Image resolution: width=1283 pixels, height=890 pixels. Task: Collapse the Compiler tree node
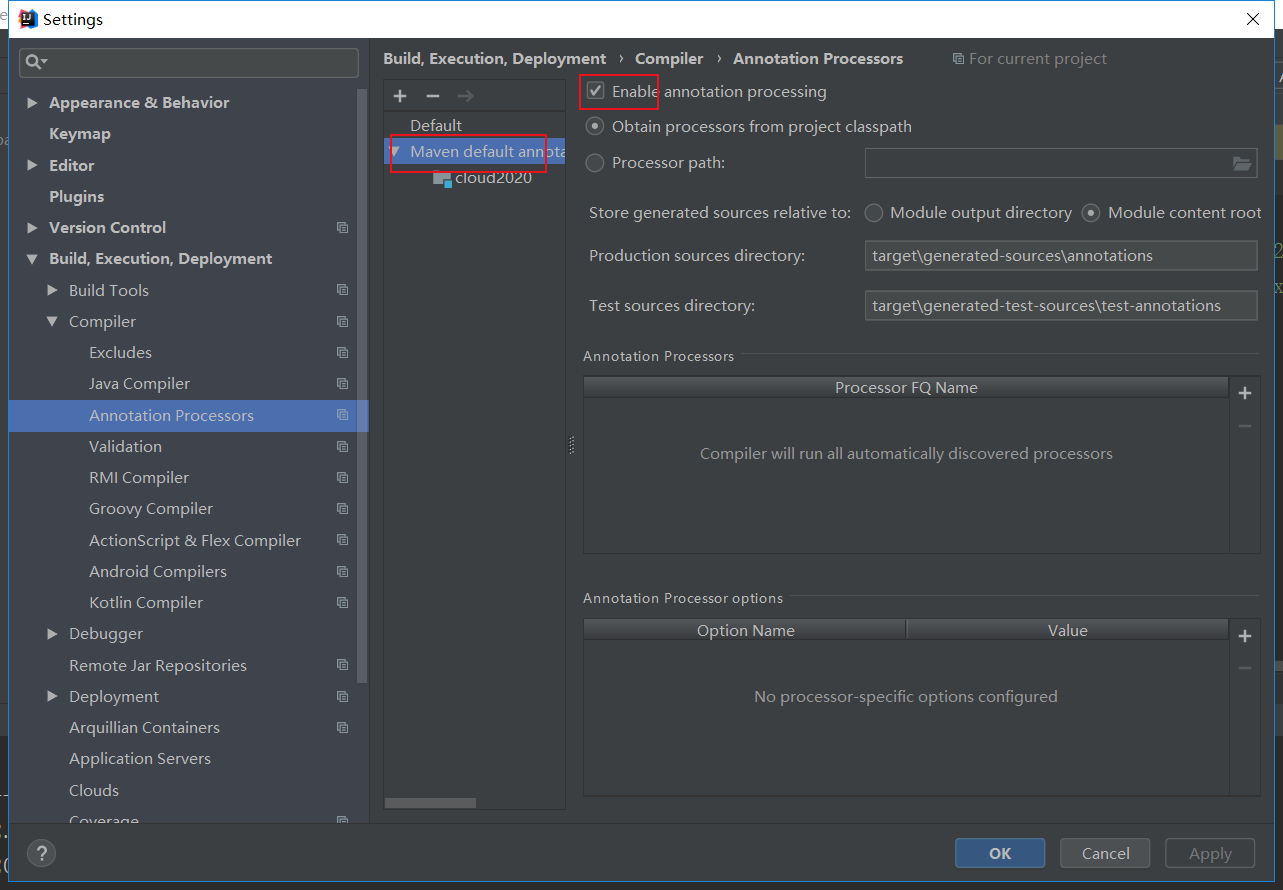pos(53,322)
